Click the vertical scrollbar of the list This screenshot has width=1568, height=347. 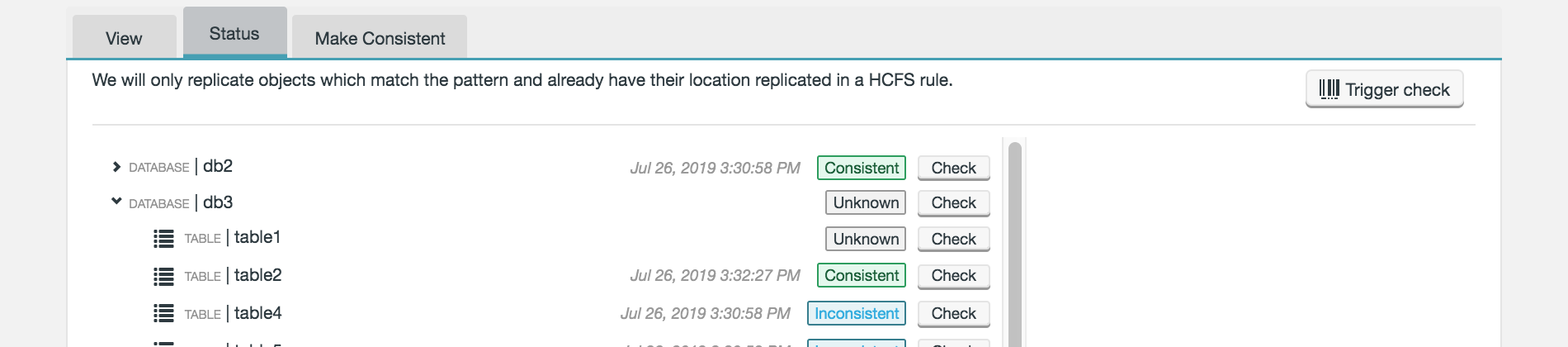point(1015,248)
